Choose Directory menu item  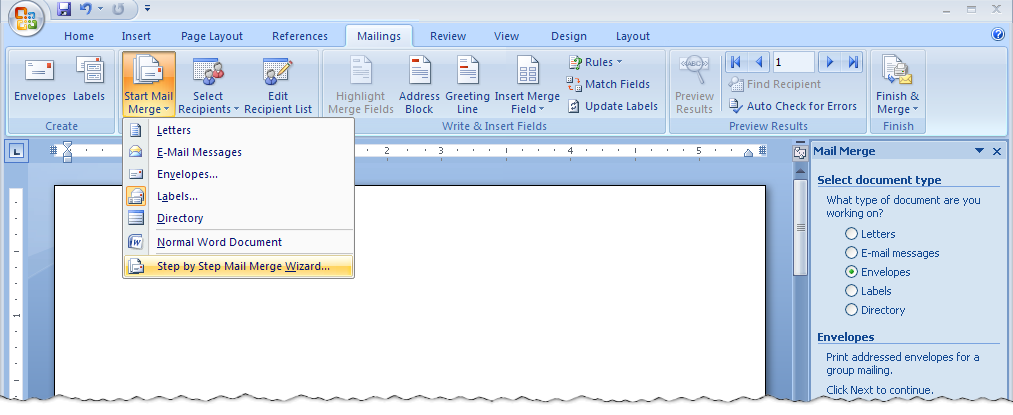click(x=238, y=218)
